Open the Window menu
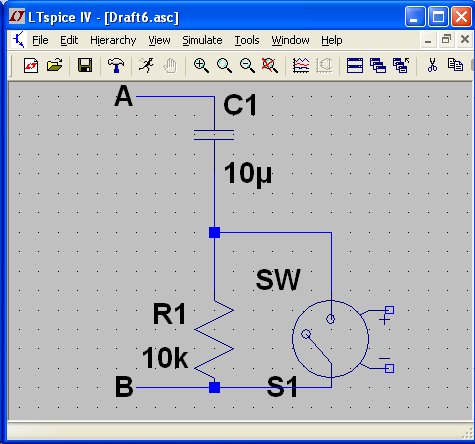 [x=290, y=40]
